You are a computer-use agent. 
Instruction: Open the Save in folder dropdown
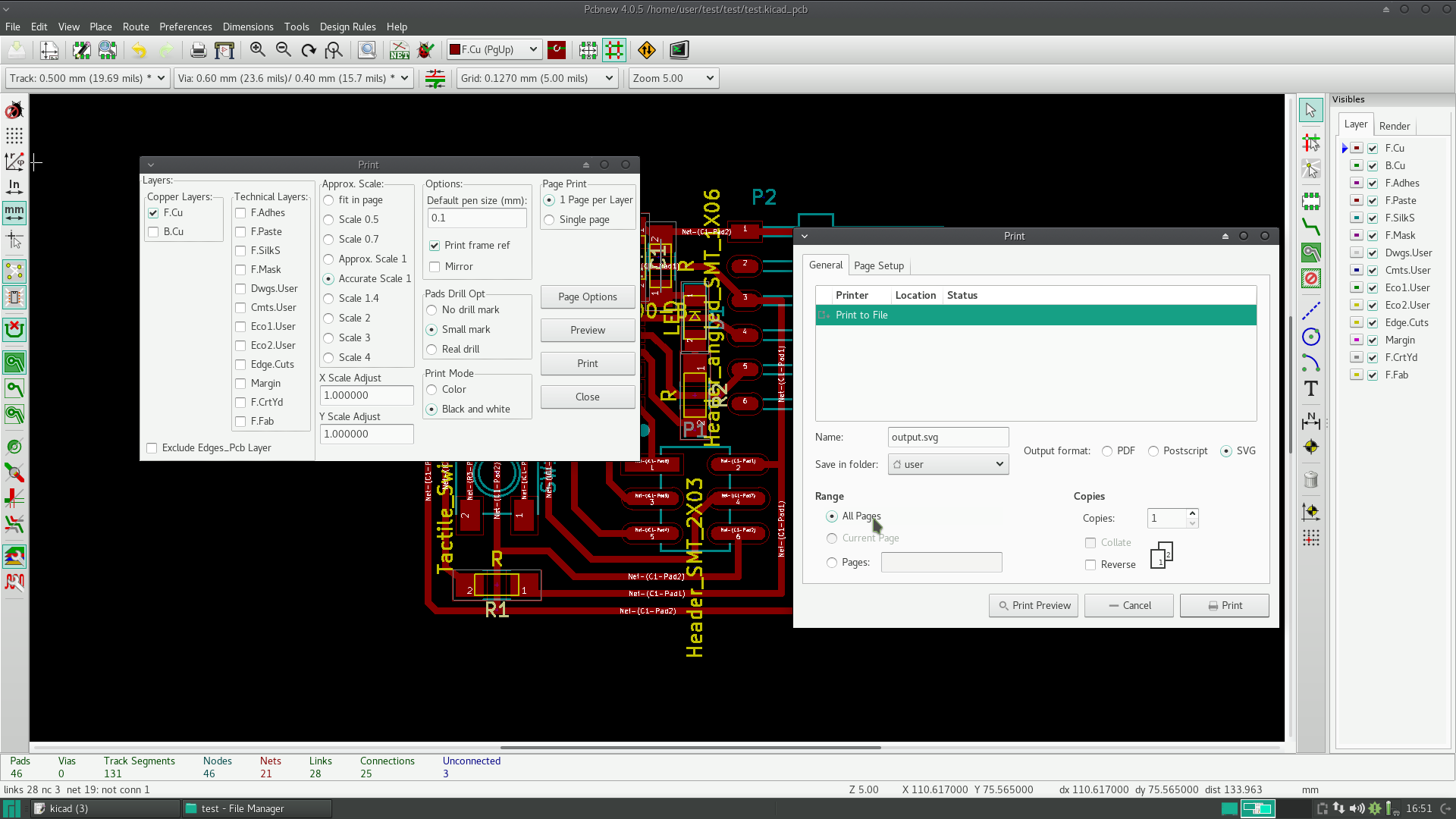pos(948,464)
